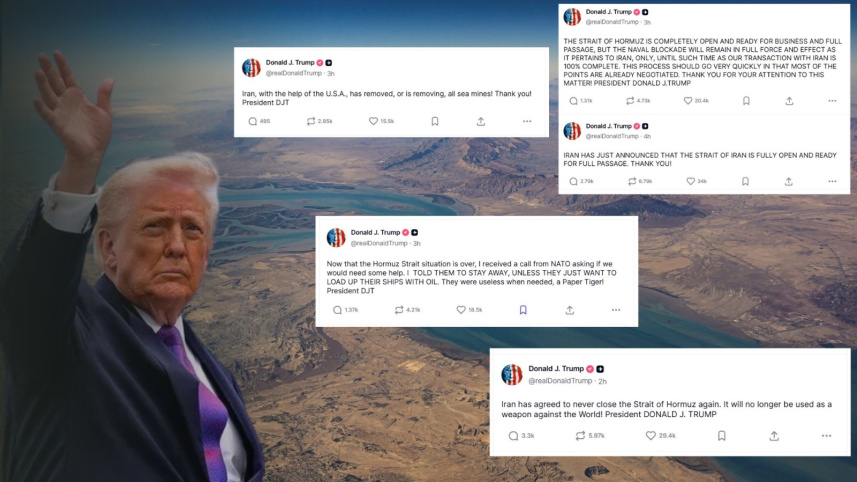Click the share icon on the naval blockade post

(x=789, y=101)
